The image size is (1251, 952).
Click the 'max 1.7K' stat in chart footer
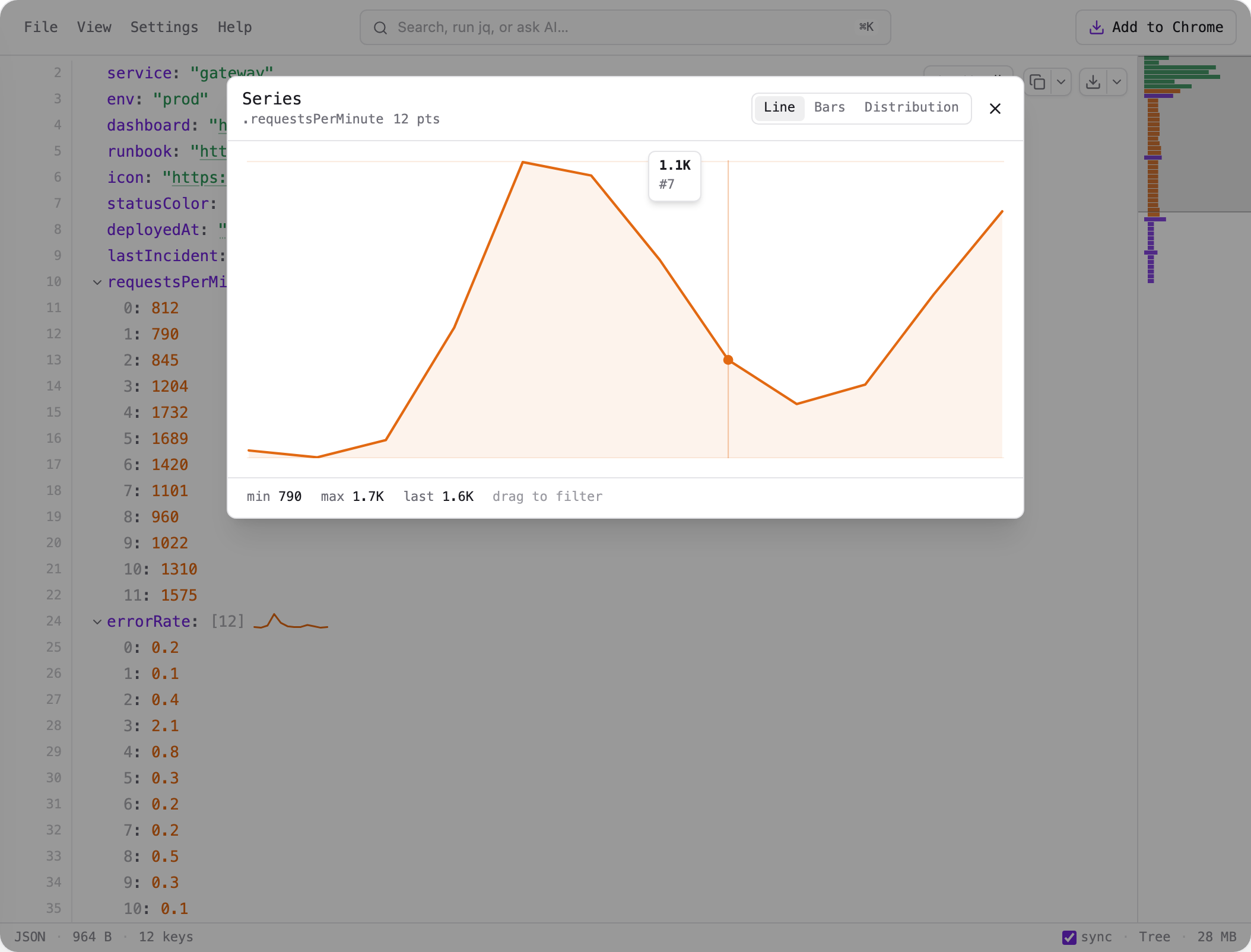[353, 496]
